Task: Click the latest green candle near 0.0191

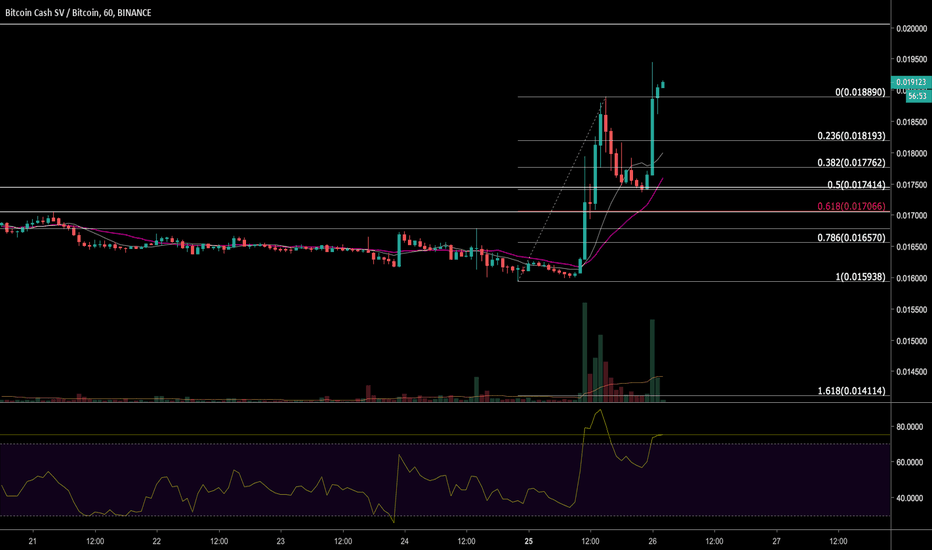Action: coord(663,85)
